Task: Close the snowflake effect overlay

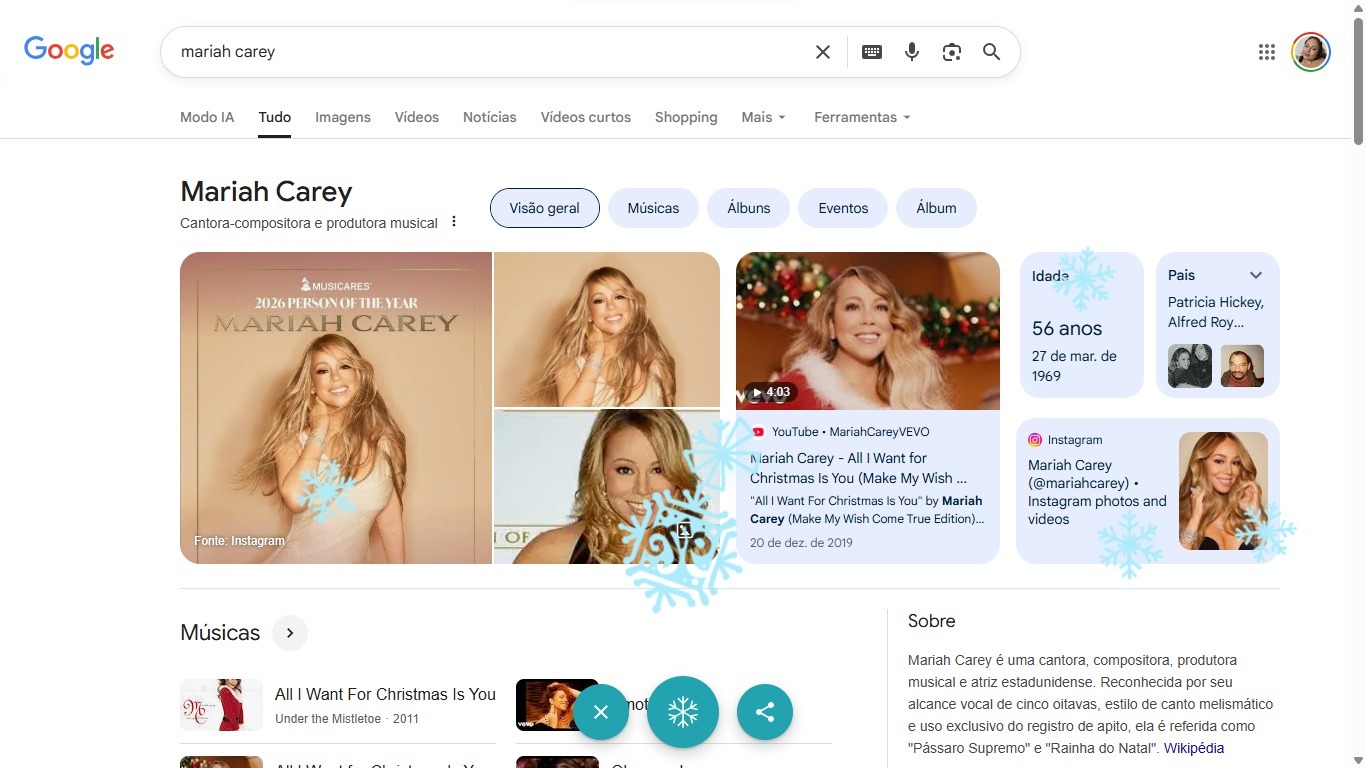Action: pos(601,712)
